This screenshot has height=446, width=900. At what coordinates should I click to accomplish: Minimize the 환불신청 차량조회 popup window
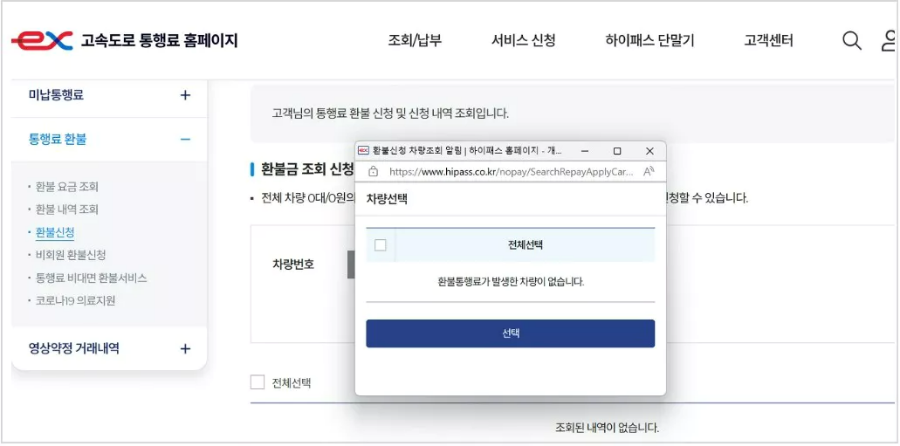(x=585, y=151)
